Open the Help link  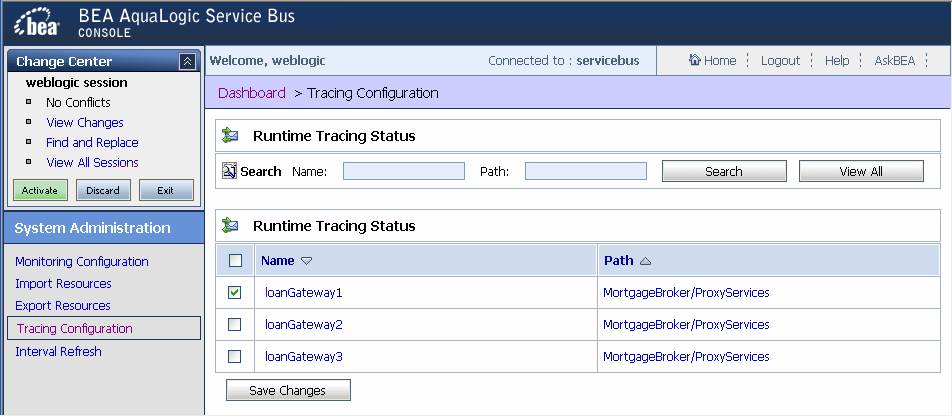[837, 61]
